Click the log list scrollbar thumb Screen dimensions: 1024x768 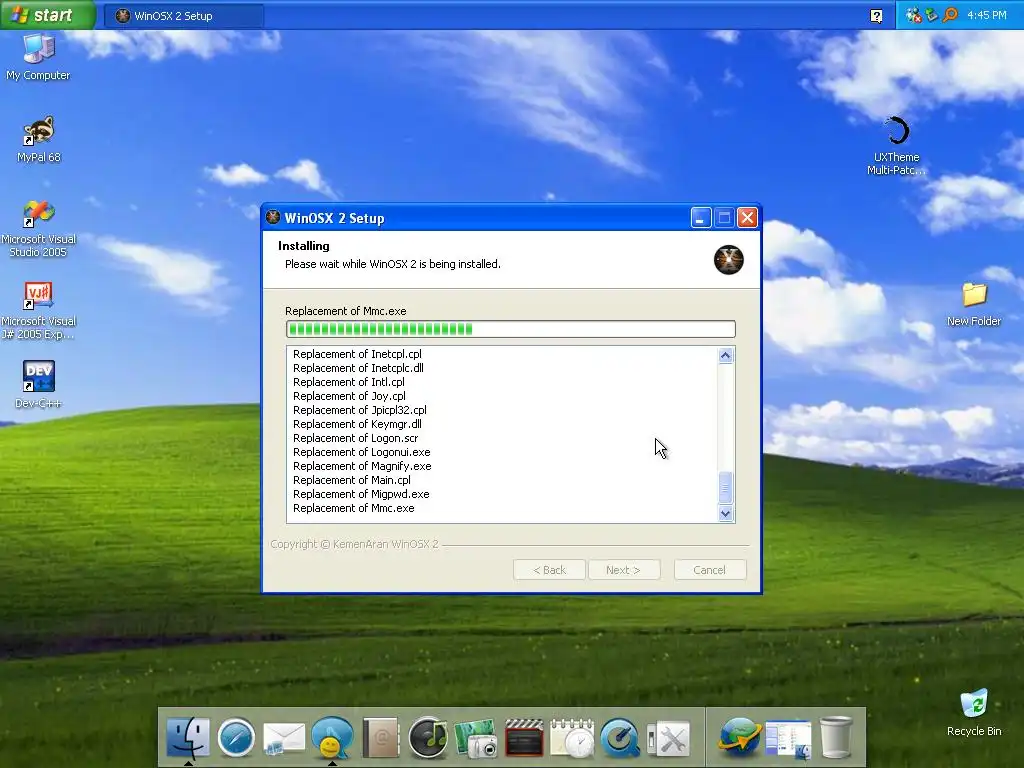[x=726, y=488]
